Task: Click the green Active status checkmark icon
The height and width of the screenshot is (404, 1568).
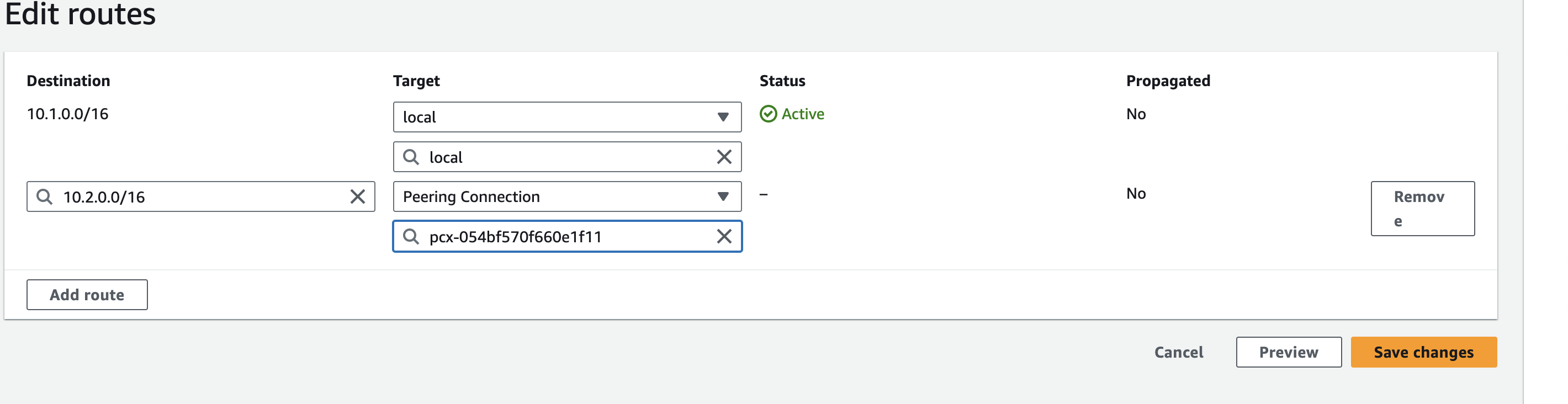Action: tap(768, 114)
